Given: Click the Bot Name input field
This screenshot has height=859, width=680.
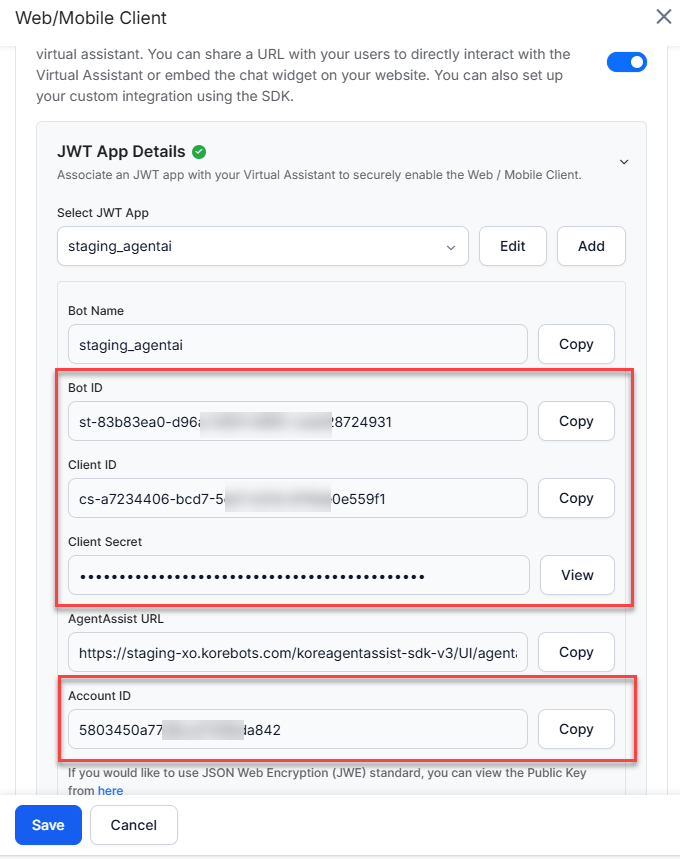Looking at the screenshot, I should 297,344.
